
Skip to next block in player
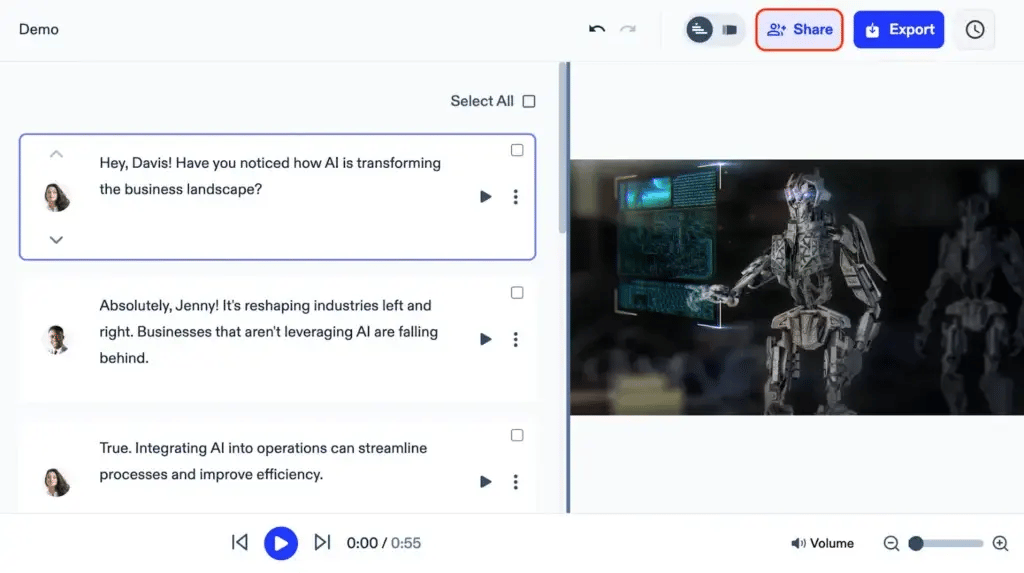322,542
